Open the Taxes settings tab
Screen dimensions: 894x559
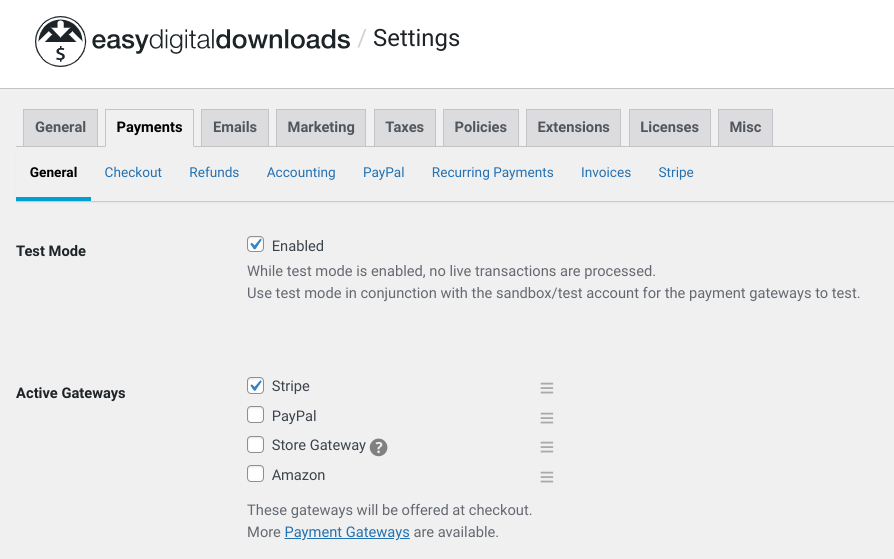pyautogui.click(x=404, y=127)
